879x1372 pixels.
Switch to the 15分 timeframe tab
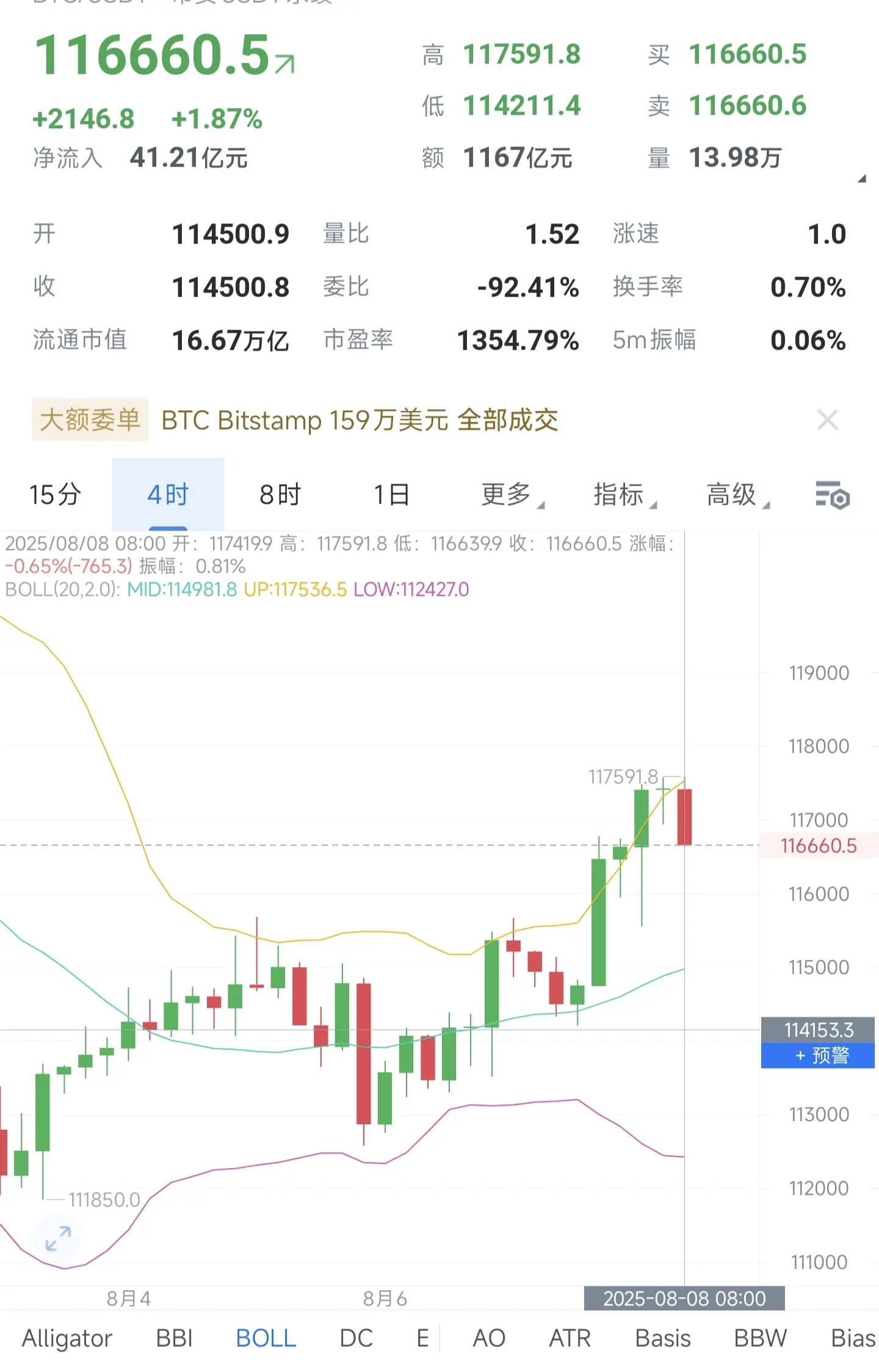coord(56,495)
